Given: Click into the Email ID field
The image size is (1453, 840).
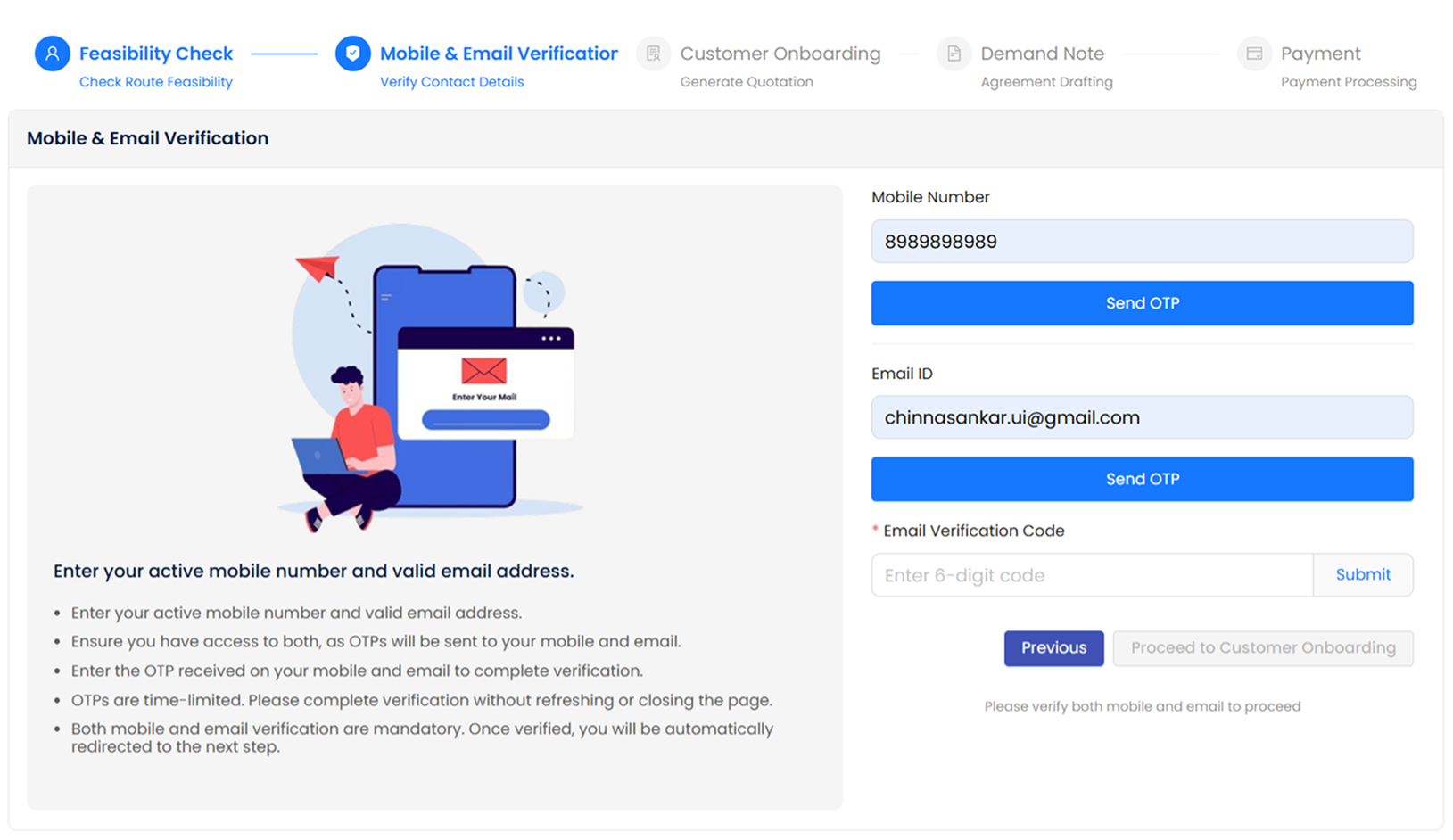Looking at the screenshot, I should [1142, 417].
